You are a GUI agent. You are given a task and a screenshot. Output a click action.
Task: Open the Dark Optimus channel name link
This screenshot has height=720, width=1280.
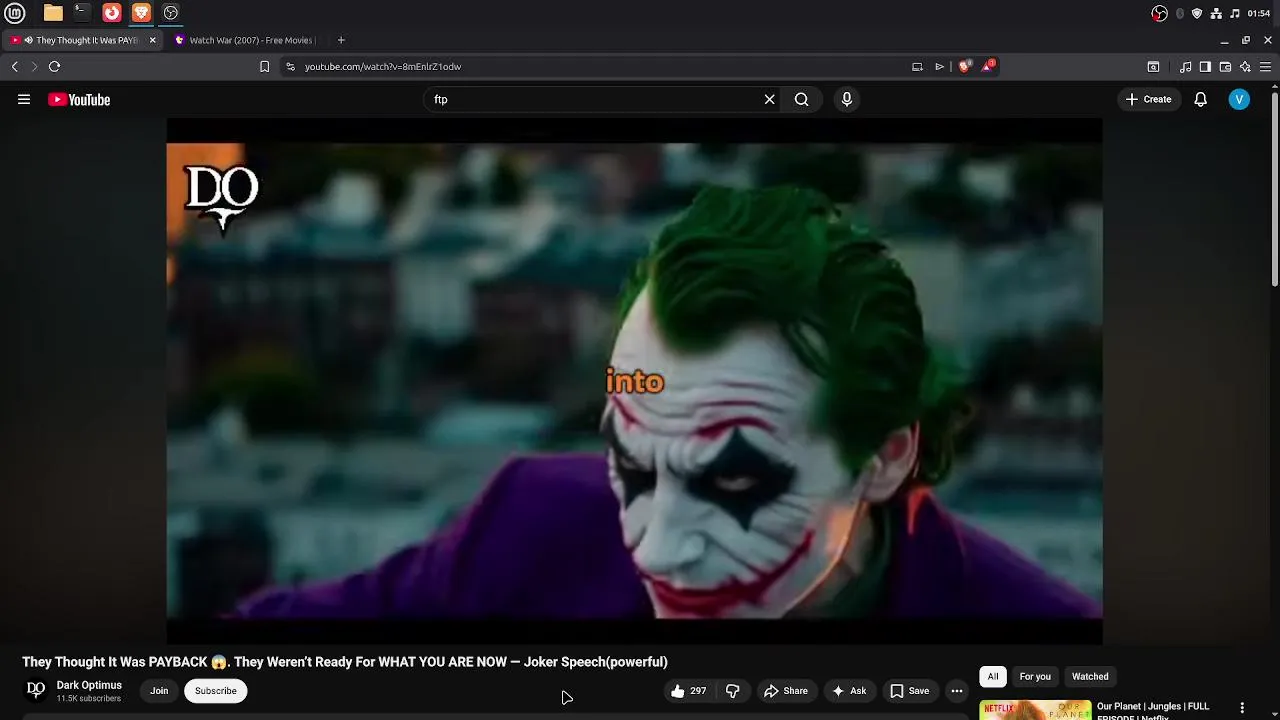tap(89, 685)
